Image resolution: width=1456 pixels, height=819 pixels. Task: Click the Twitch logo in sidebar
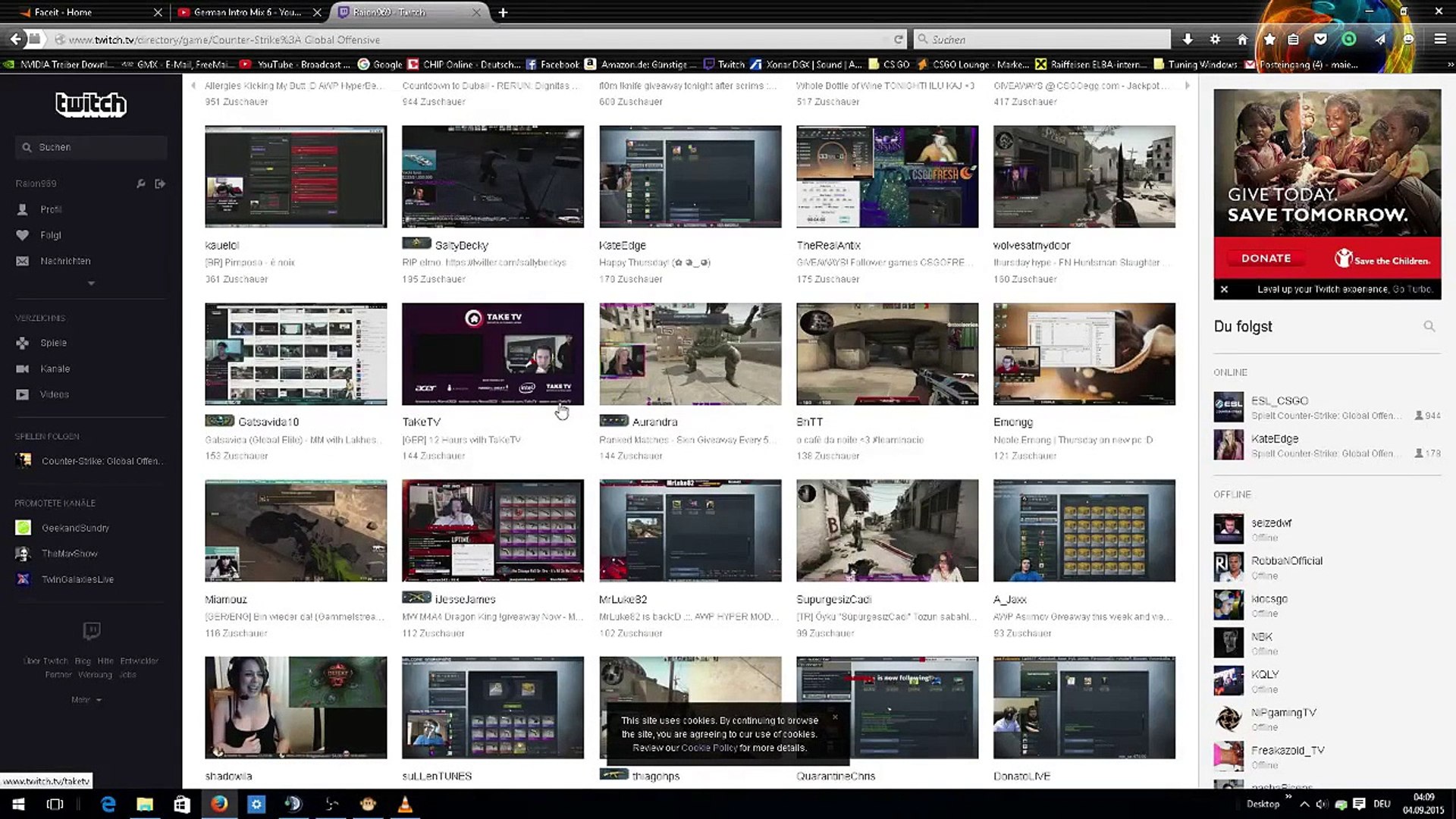(91, 104)
